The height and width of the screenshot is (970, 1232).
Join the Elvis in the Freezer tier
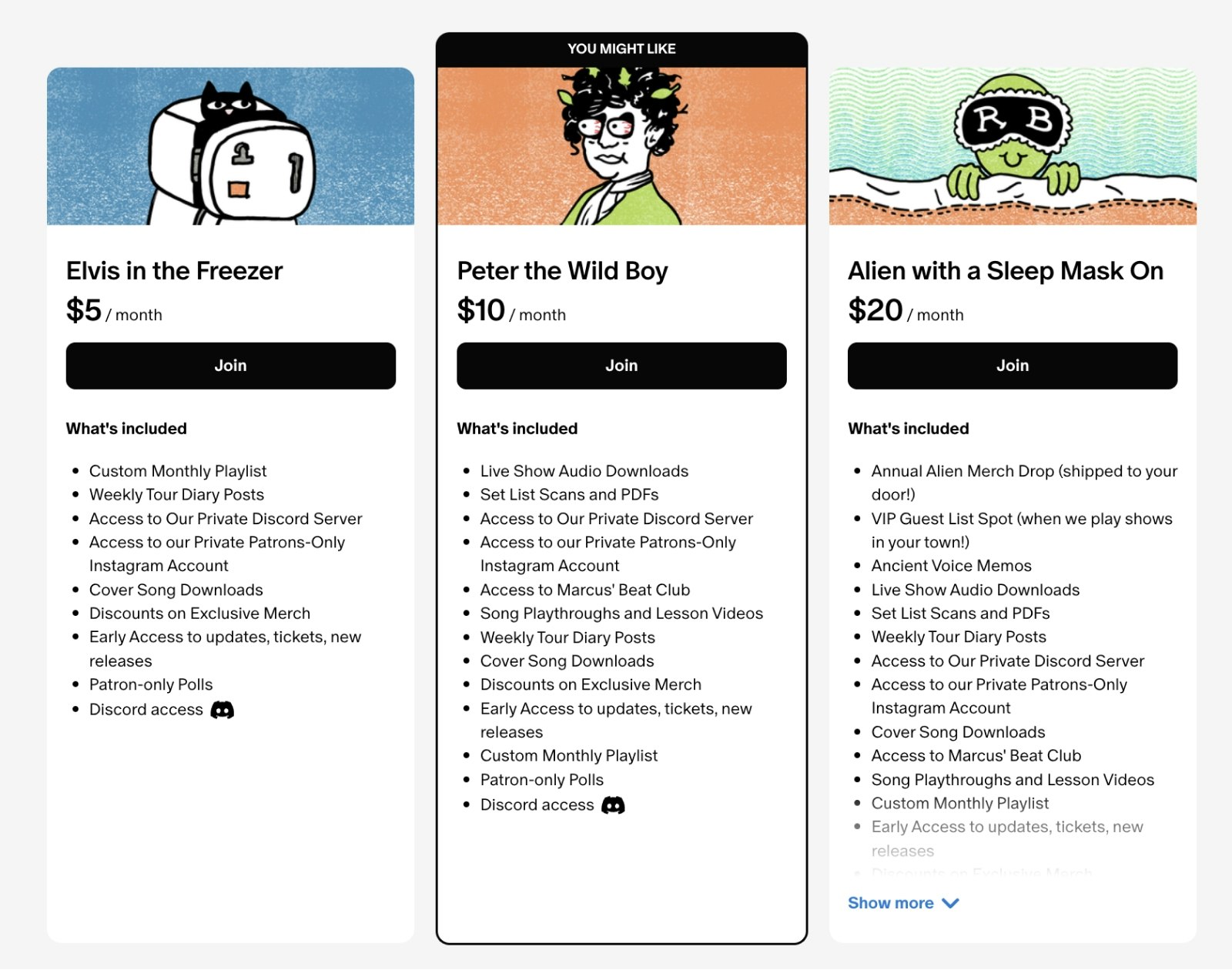230,366
